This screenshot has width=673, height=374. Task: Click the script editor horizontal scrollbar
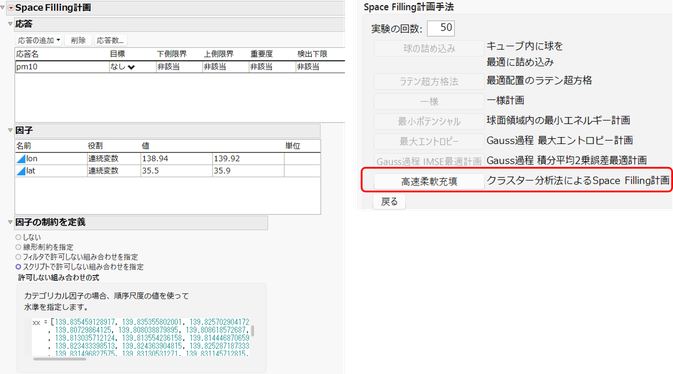coord(59,359)
